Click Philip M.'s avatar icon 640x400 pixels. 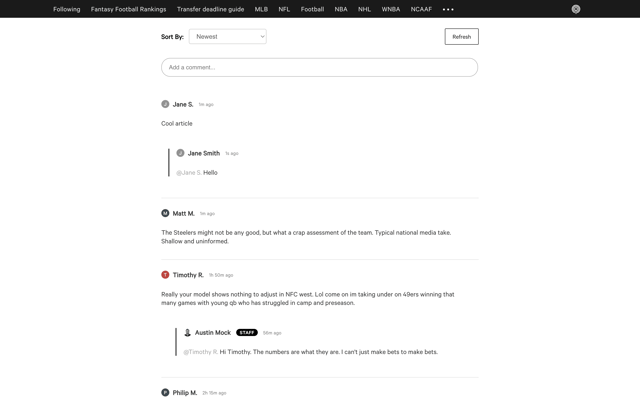pos(165,392)
